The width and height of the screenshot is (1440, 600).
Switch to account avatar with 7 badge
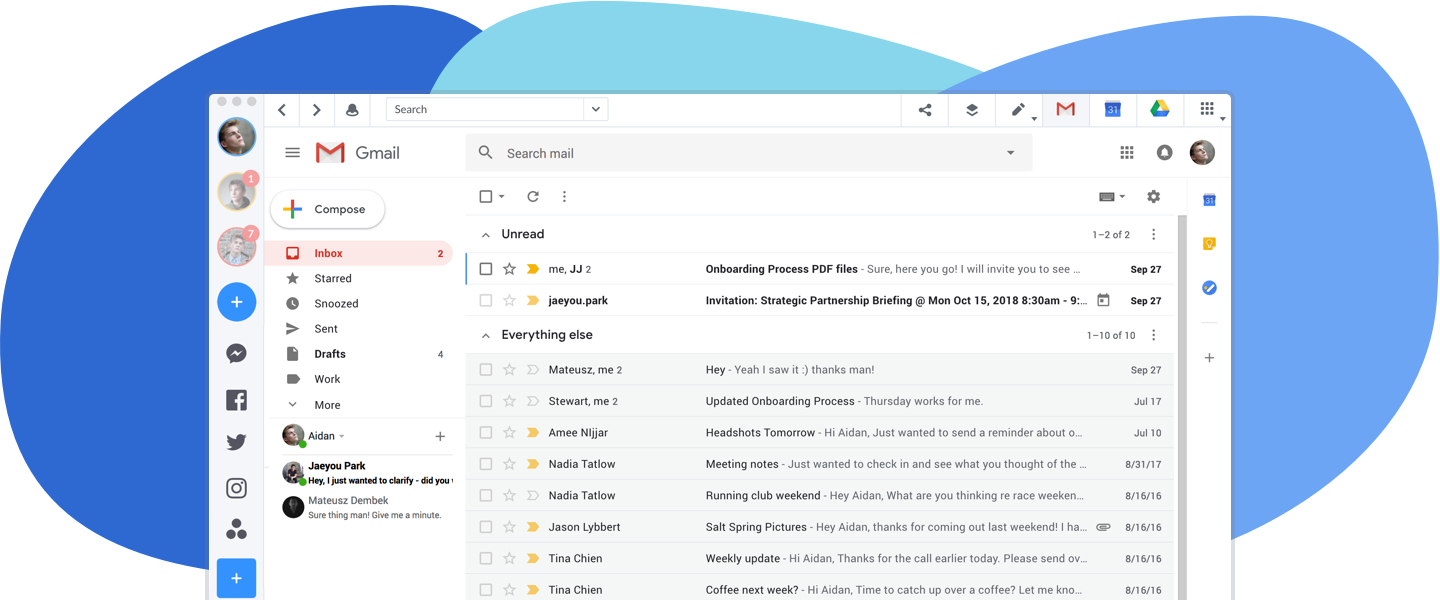pyautogui.click(x=237, y=247)
